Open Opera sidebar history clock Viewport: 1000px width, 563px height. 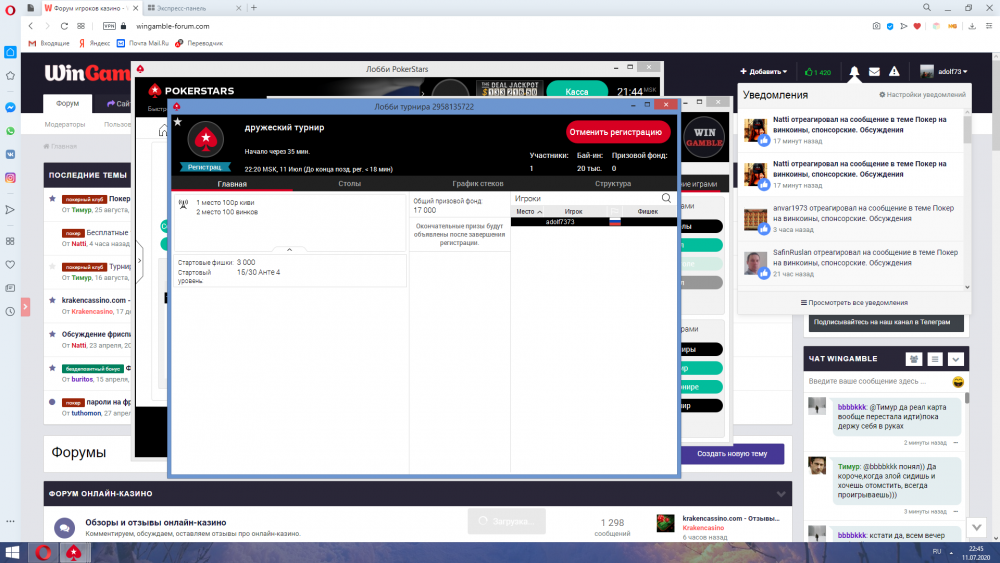(x=10, y=311)
